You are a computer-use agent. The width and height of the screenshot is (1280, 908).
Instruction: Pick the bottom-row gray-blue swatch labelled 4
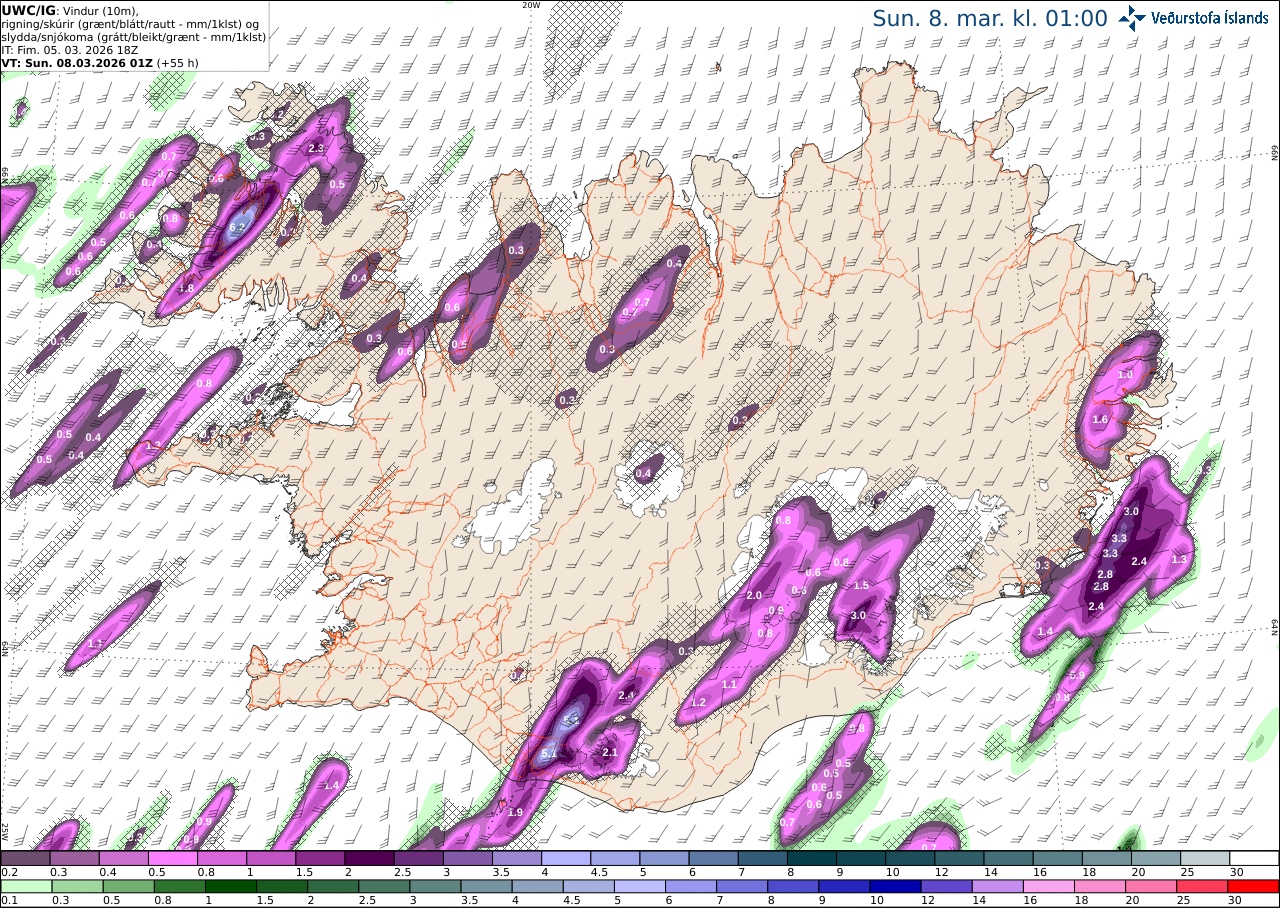point(537,886)
